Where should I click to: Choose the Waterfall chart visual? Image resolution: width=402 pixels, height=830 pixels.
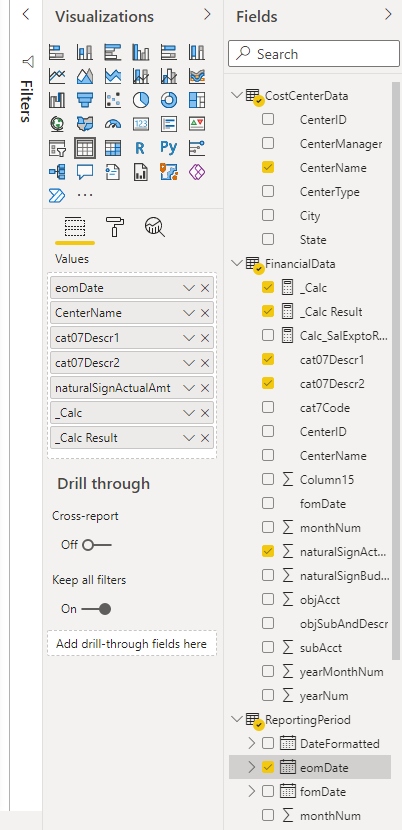(x=57, y=100)
